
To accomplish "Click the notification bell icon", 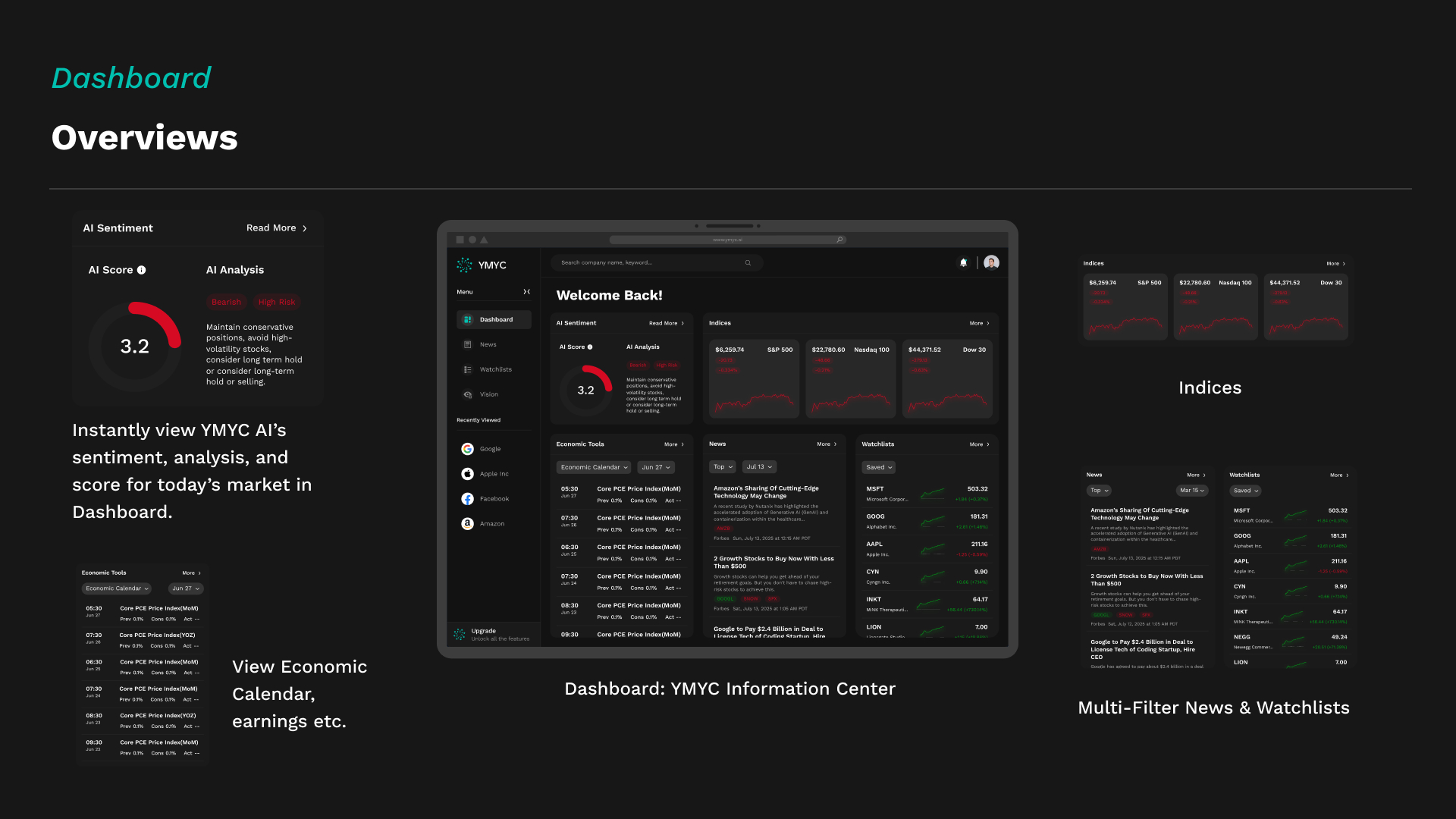I will [x=963, y=262].
